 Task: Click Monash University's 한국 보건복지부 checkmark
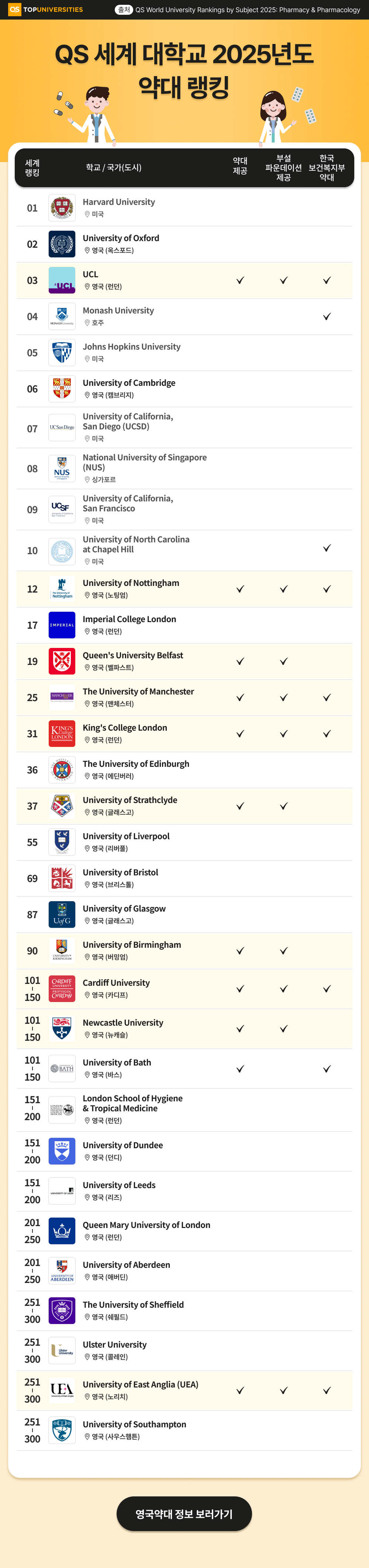(x=327, y=316)
